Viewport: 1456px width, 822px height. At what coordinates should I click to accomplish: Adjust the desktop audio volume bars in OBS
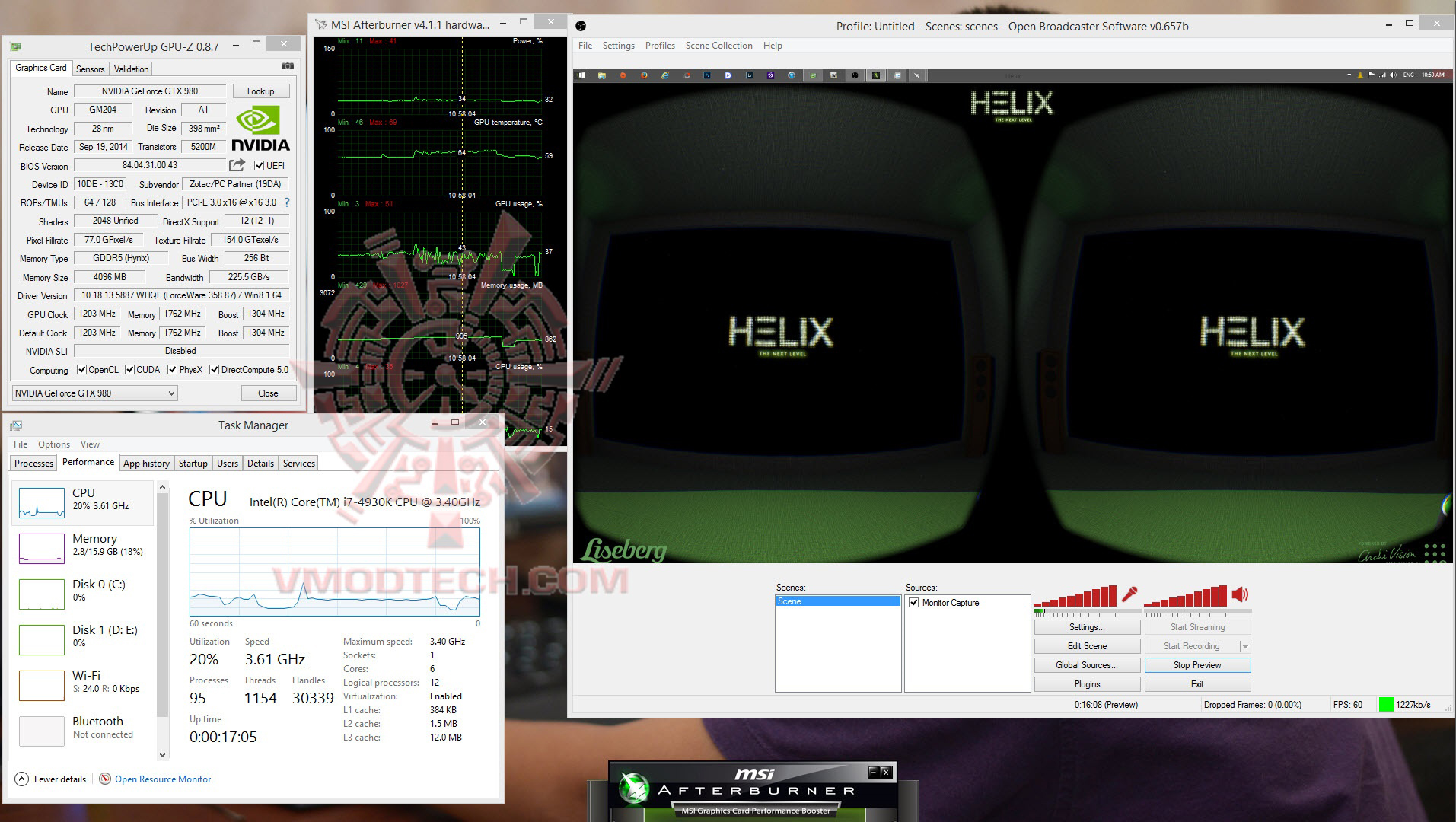pyautogui.click(x=1186, y=596)
